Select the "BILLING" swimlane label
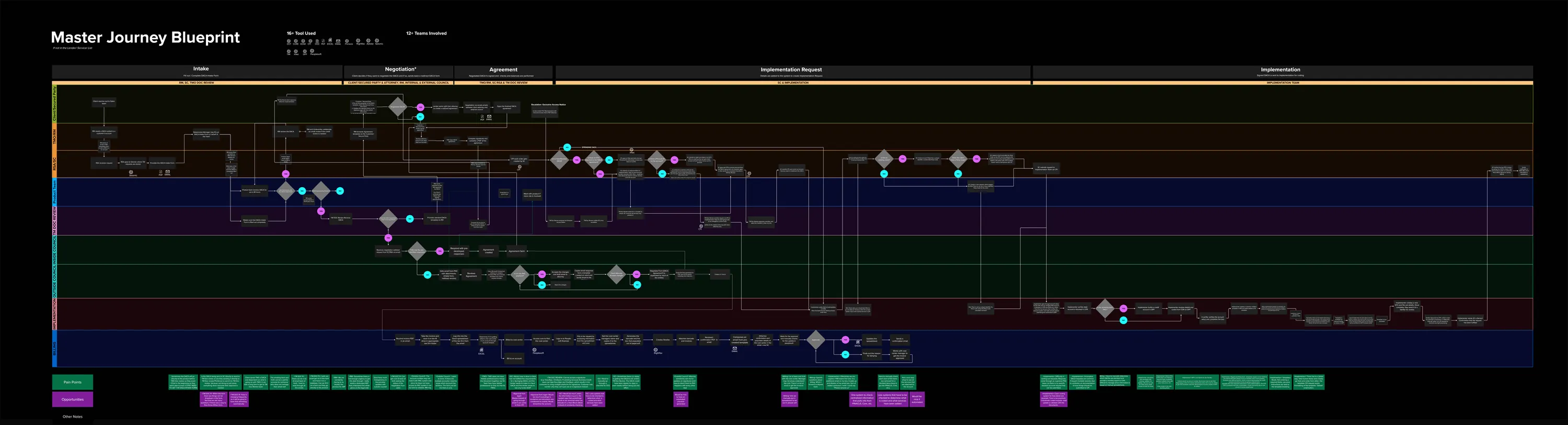Image resolution: width=1568 pixels, height=425 pixels. [54, 348]
